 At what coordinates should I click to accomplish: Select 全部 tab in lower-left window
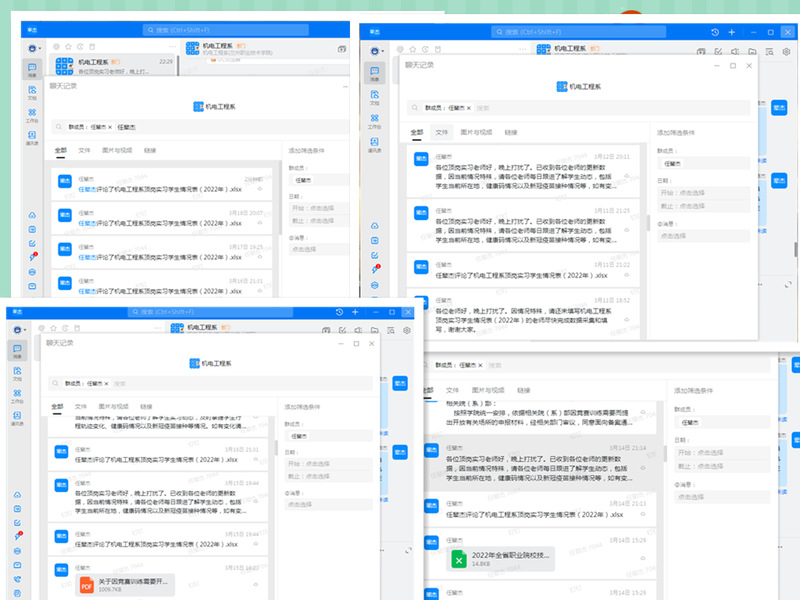point(57,407)
